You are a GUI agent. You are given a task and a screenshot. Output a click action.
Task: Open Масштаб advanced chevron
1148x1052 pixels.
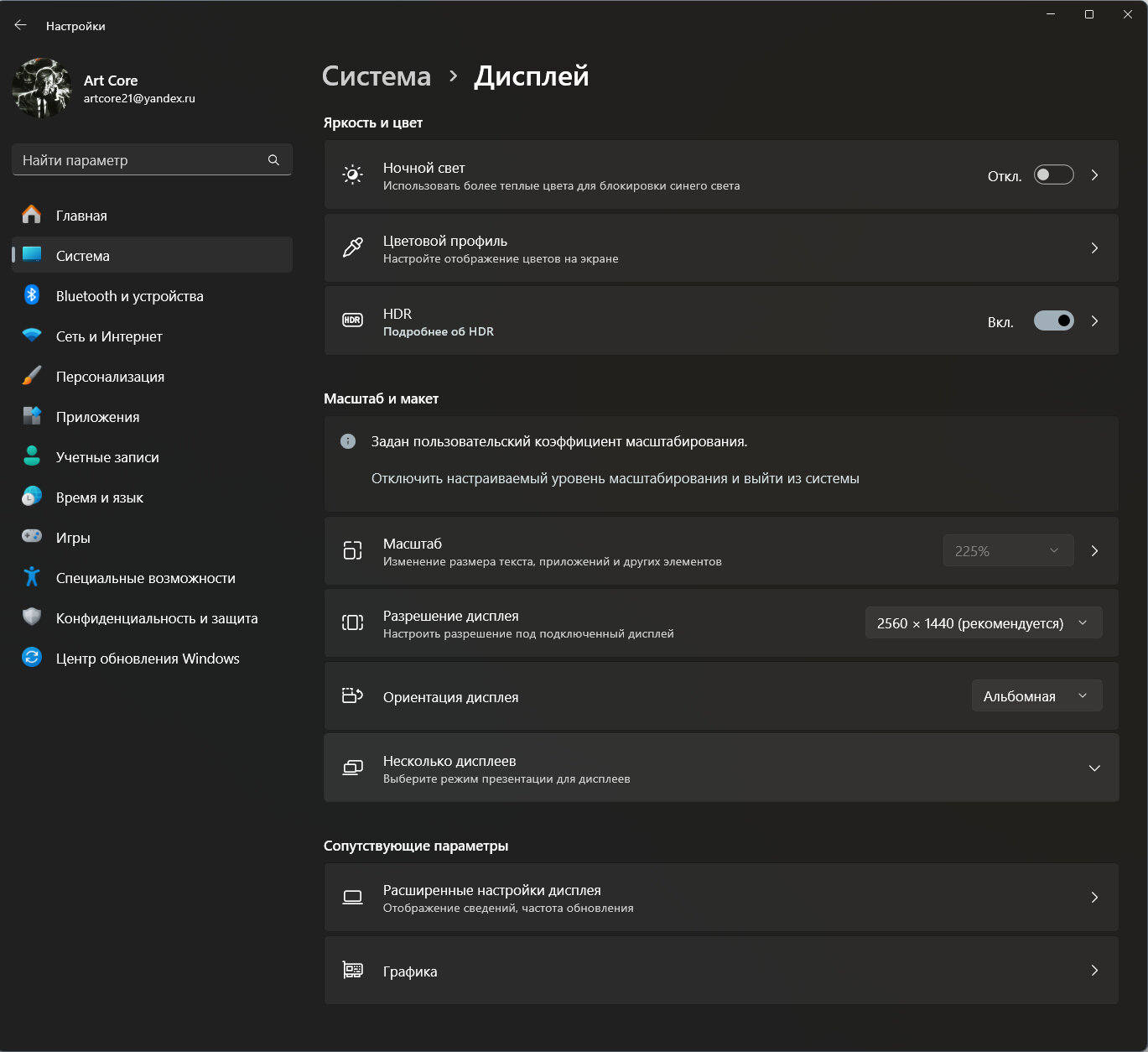1094,550
